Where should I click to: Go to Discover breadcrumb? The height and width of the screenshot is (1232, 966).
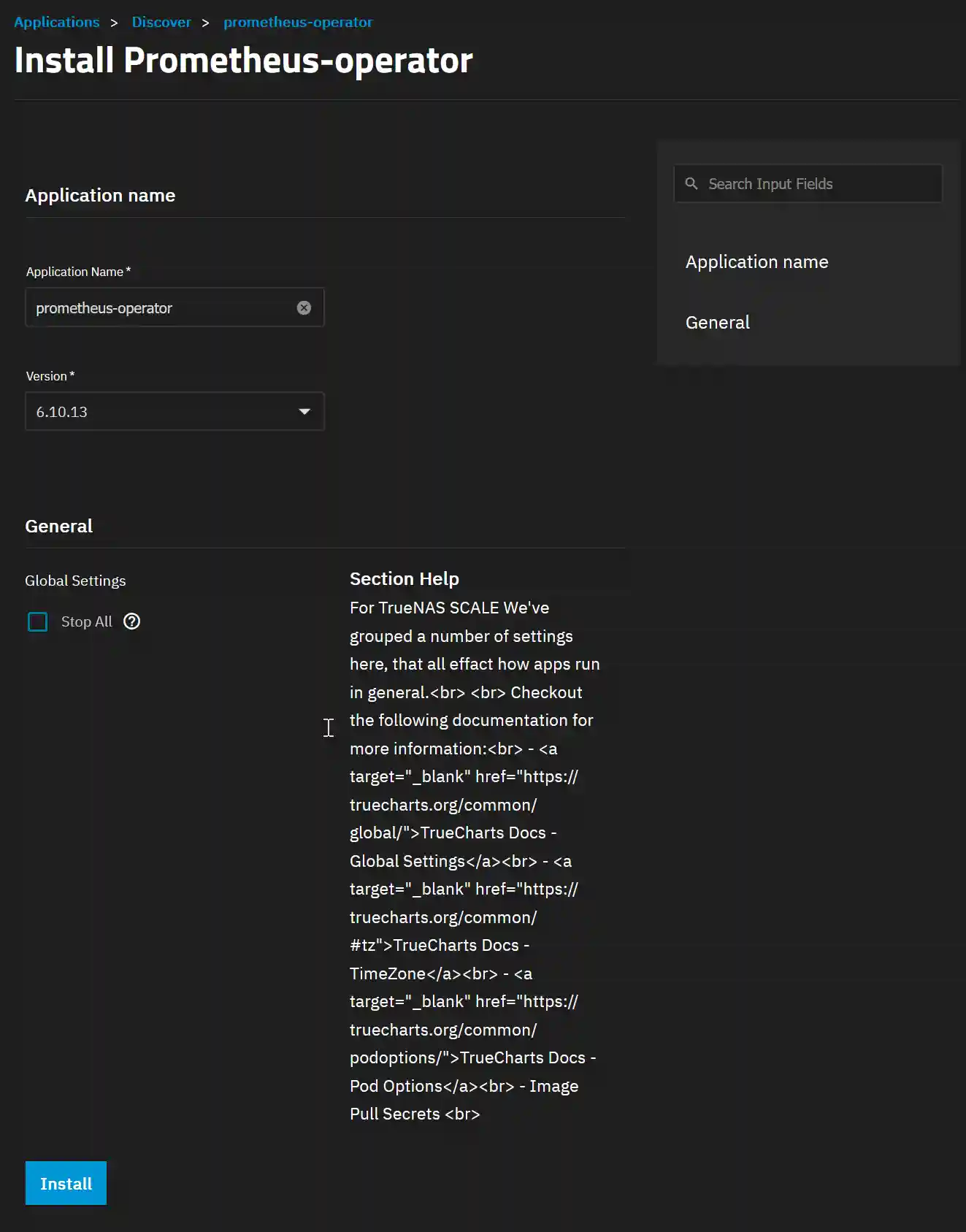click(x=161, y=22)
